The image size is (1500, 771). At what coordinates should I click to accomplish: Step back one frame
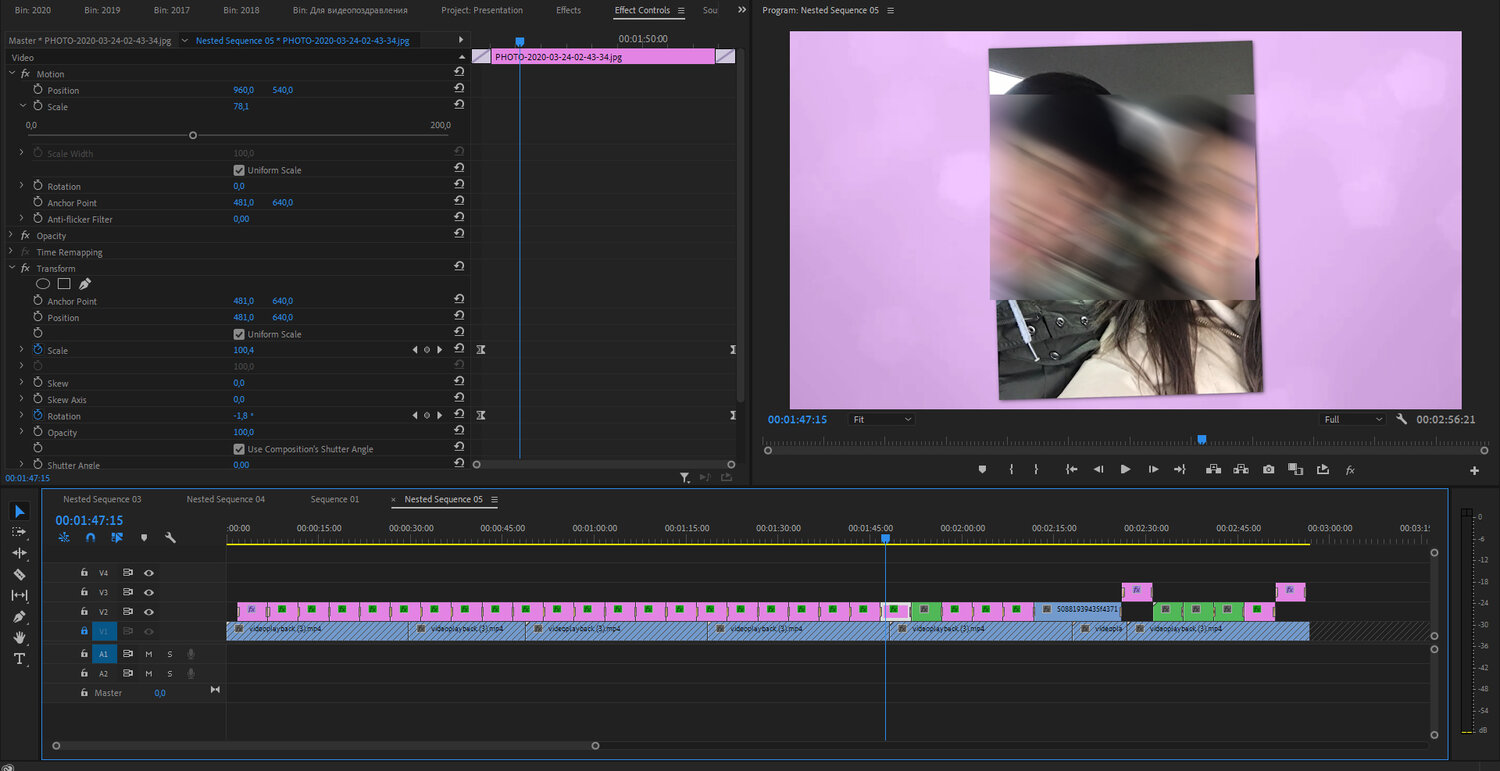[1098, 469]
